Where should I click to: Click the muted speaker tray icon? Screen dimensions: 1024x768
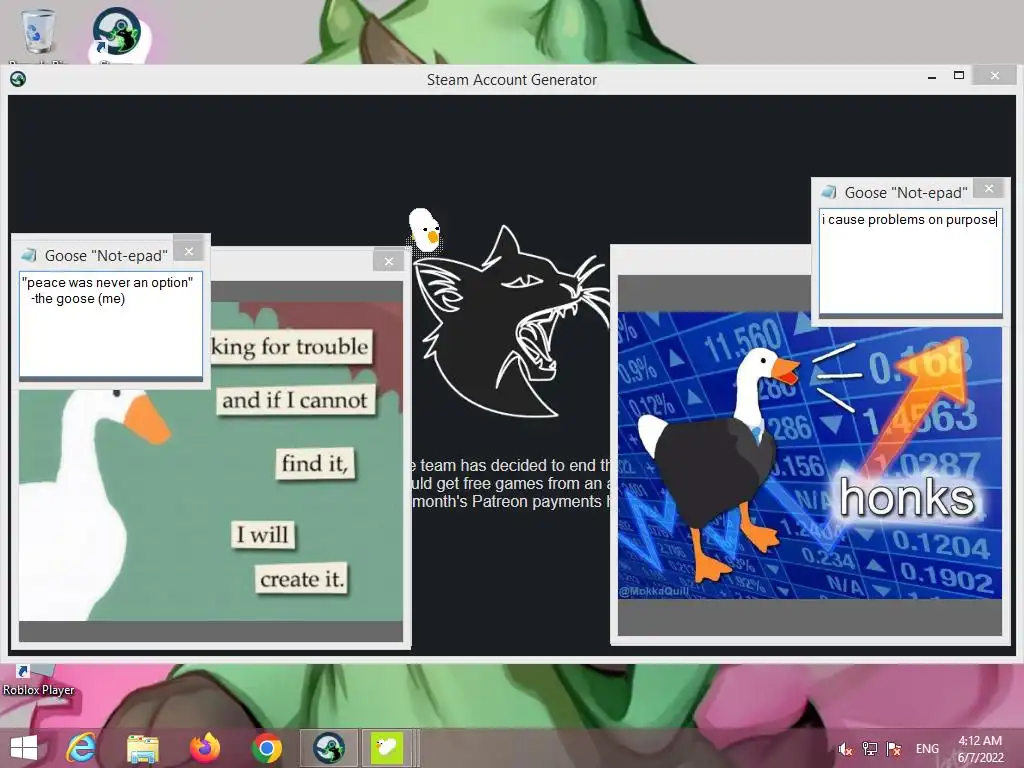845,749
